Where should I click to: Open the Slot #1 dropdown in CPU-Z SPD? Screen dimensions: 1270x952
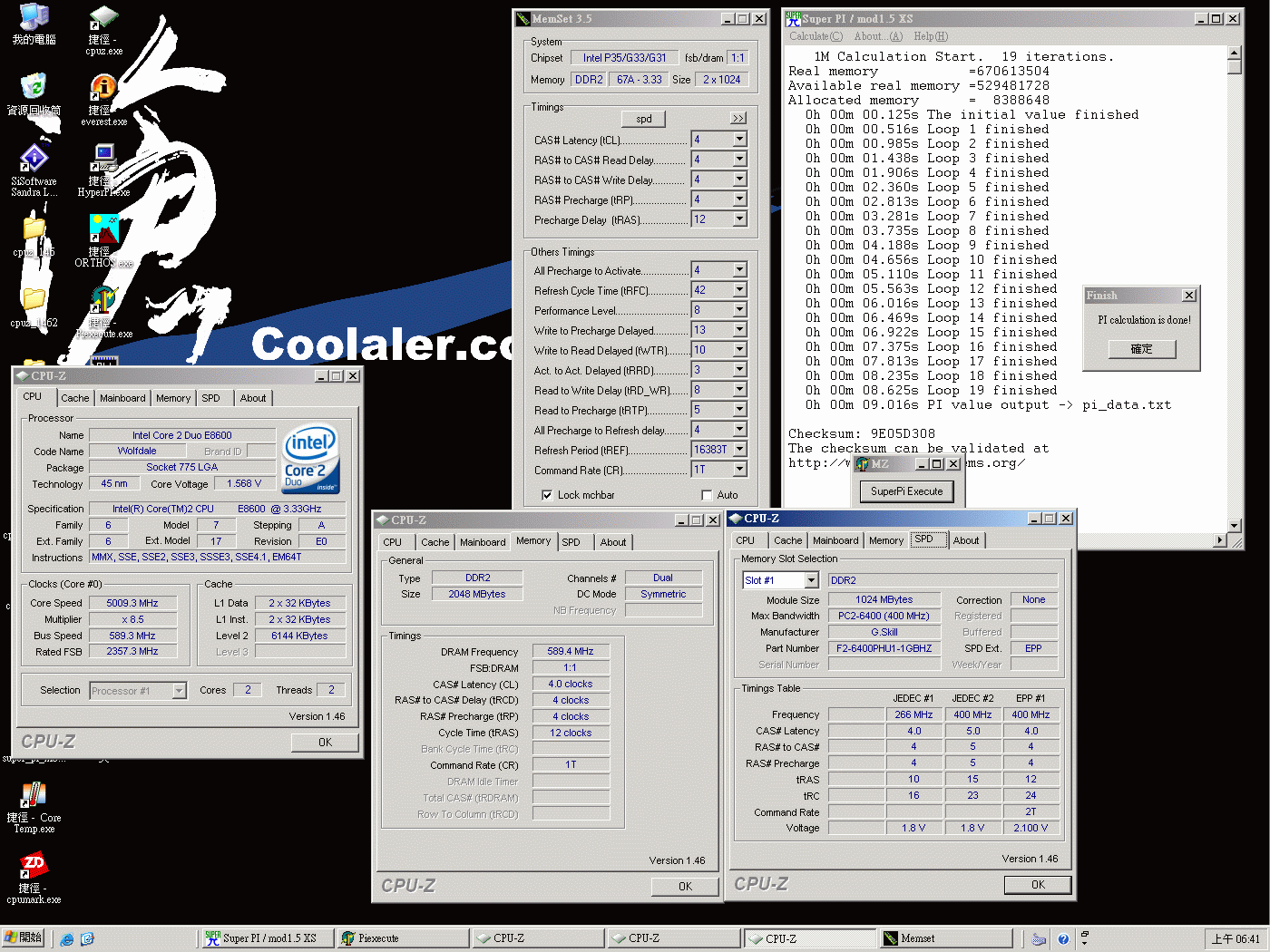[810, 579]
